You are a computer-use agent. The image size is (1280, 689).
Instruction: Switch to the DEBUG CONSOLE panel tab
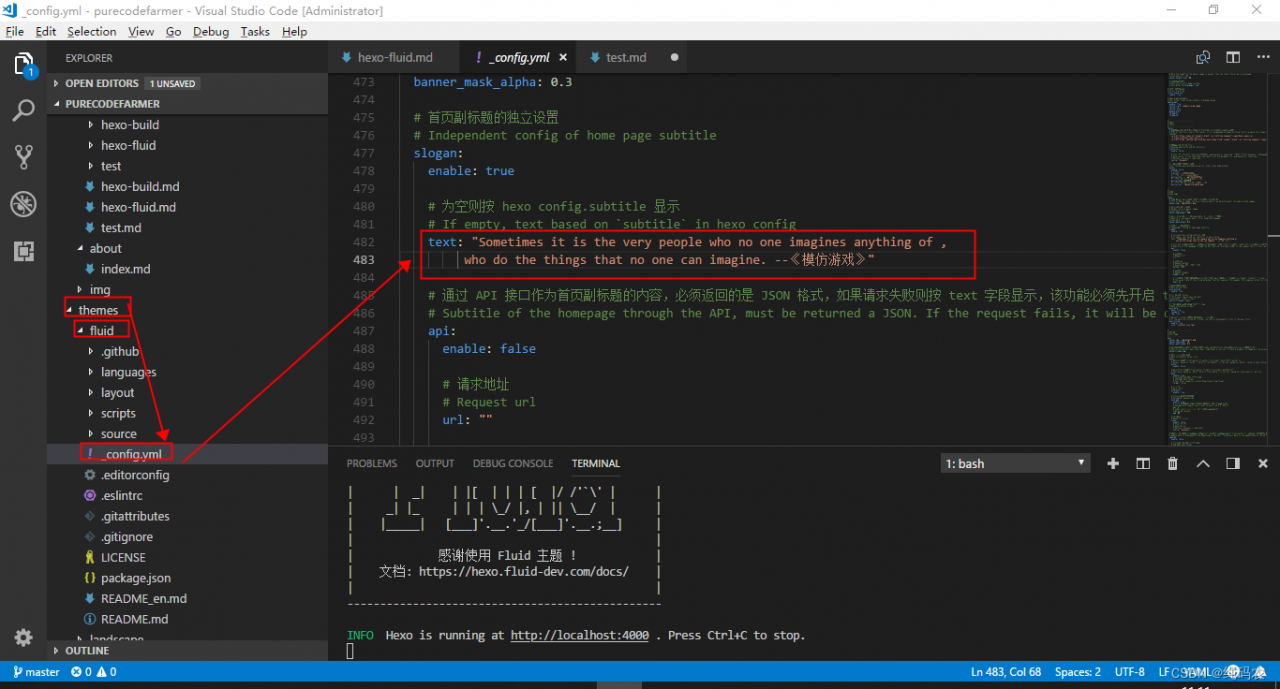click(x=513, y=463)
